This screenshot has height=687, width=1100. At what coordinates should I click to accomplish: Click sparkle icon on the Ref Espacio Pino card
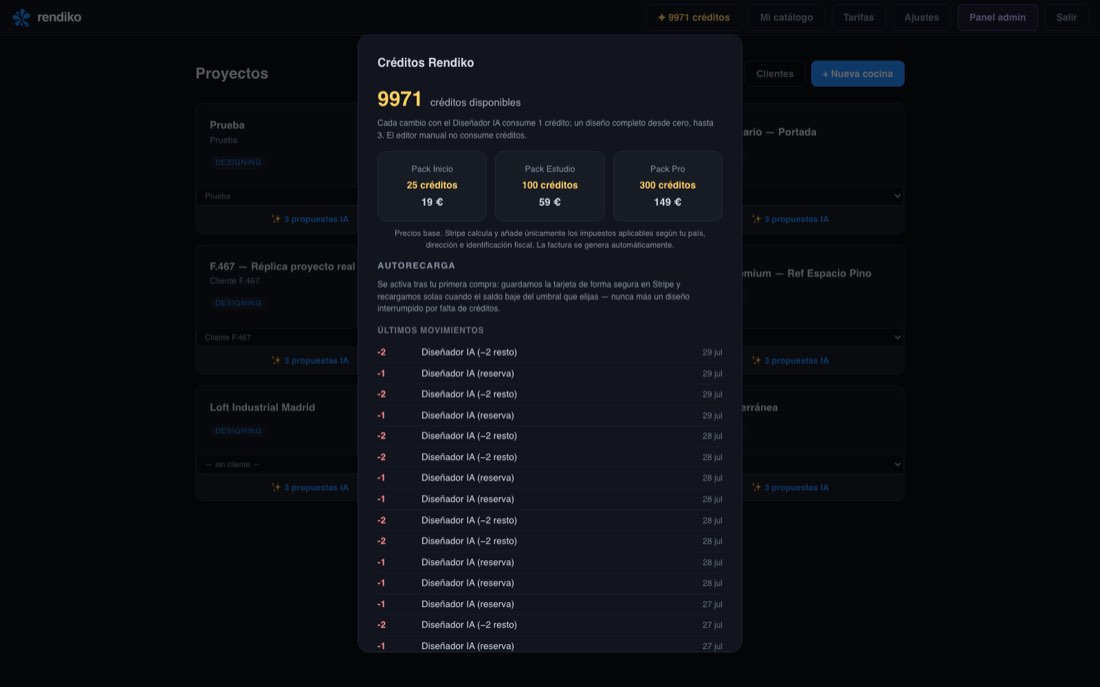pyautogui.click(x=756, y=360)
